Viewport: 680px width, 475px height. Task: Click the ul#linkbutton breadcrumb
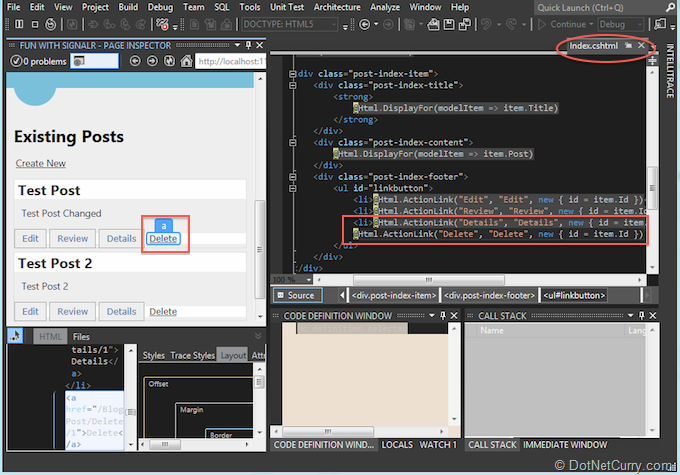574,295
